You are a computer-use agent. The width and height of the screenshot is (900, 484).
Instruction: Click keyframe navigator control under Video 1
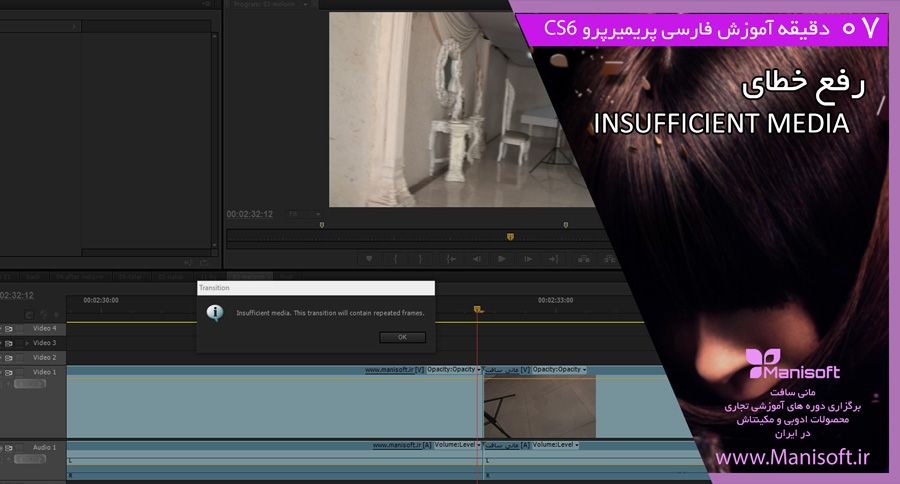pyautogui.click(x=30, y=384)
